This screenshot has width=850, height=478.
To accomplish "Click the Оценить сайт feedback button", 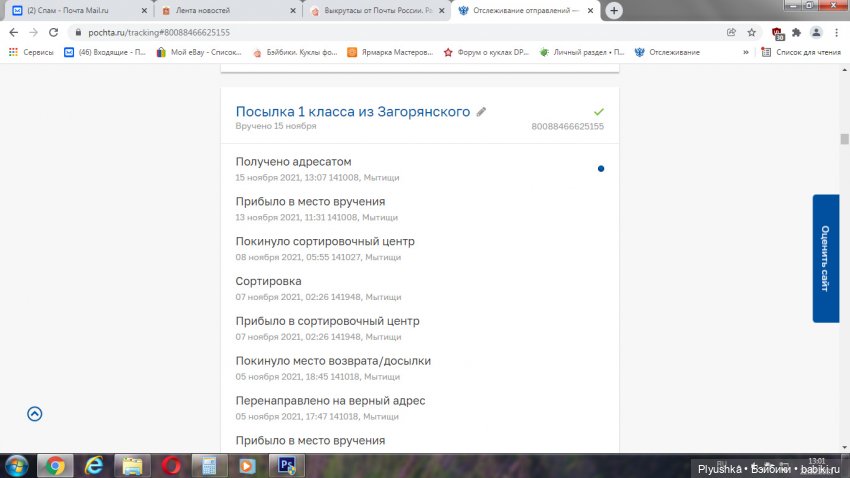I will (825, 258).
